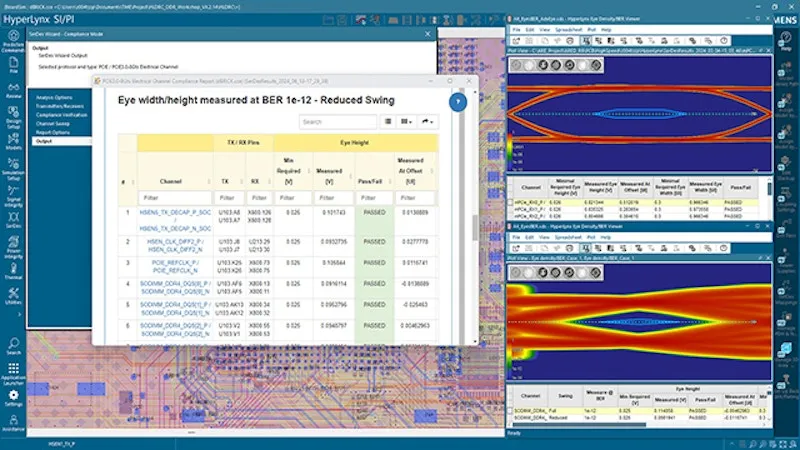This screenshot has width=800, height=450.
Task: Open the Edit menu in bottom viewer
Action: pos(529,237)
